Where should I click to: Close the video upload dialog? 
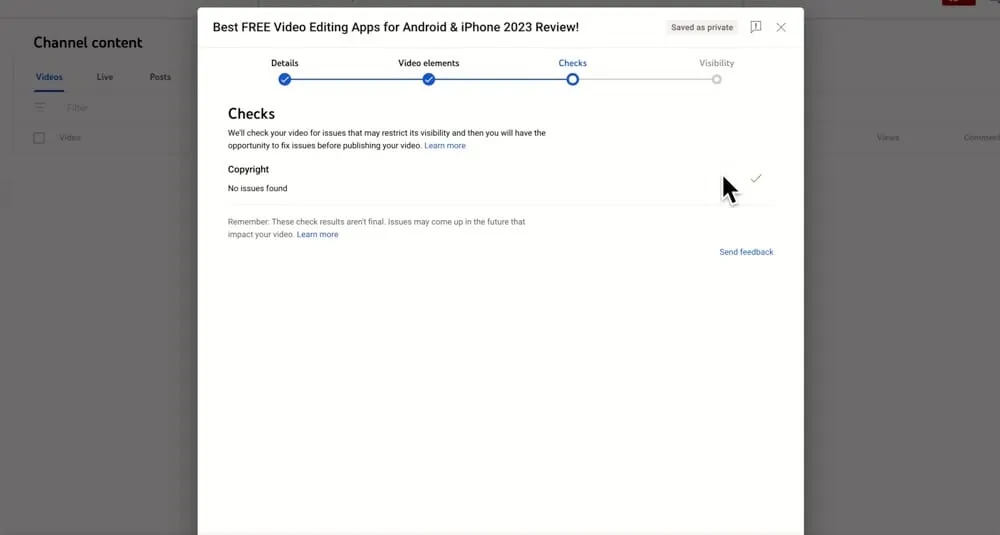click(781, 27)
